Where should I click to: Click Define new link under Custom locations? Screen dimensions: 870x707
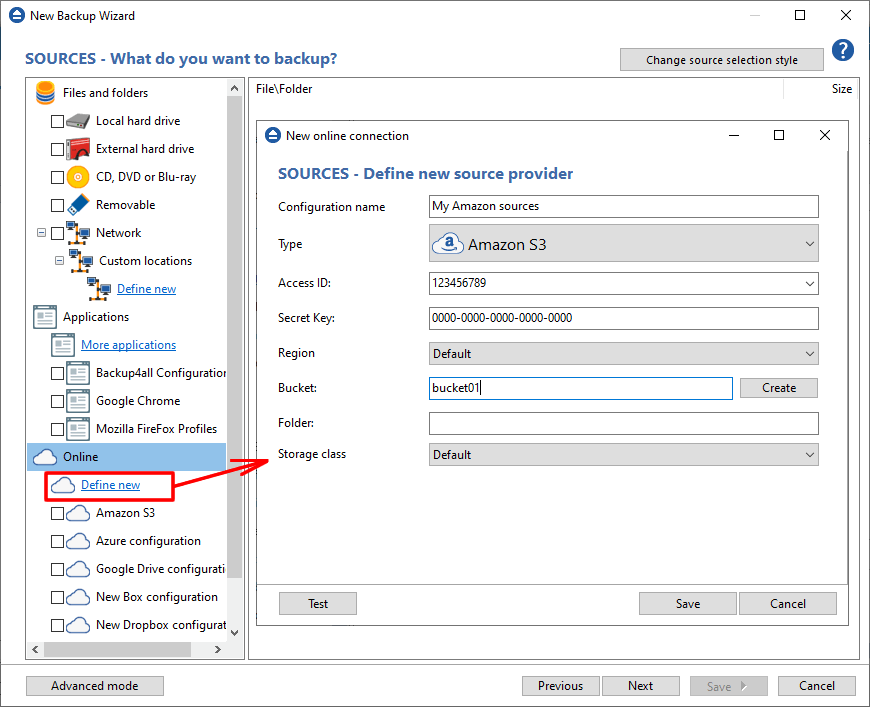(x=146, y=289)
